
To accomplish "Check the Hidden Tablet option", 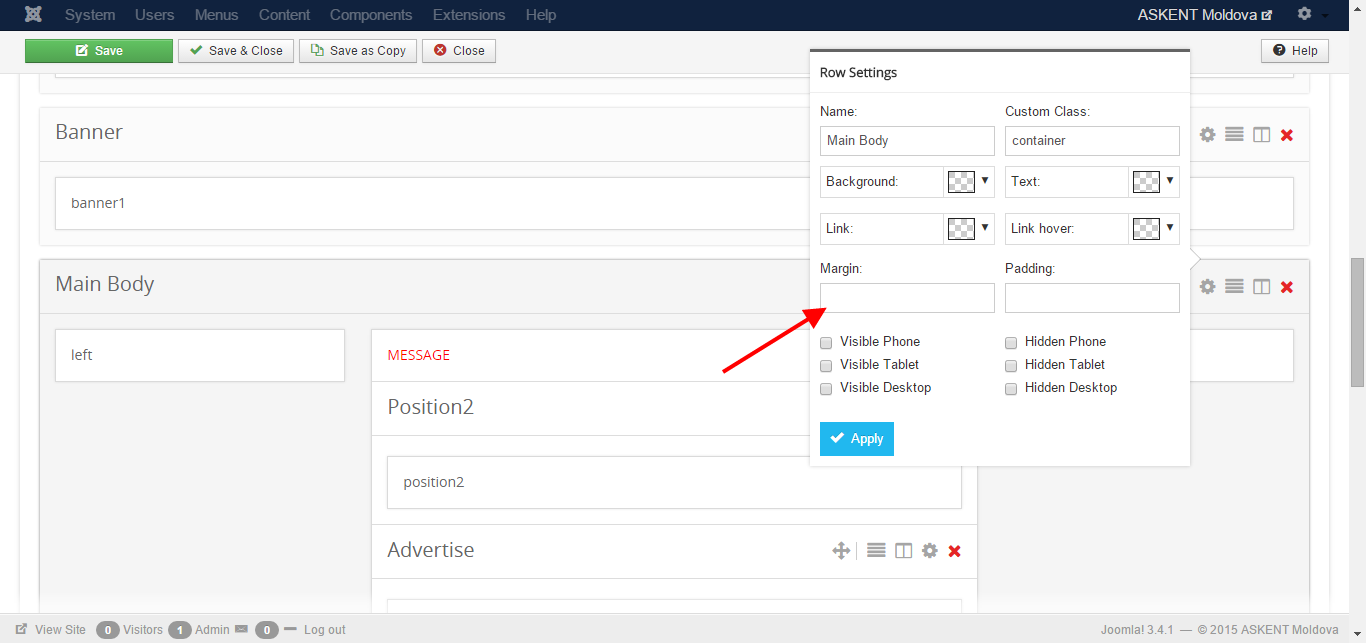I will point(1011,365).
